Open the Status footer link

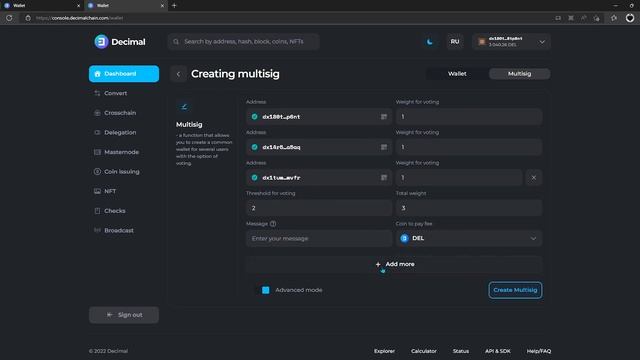[460, 351]
